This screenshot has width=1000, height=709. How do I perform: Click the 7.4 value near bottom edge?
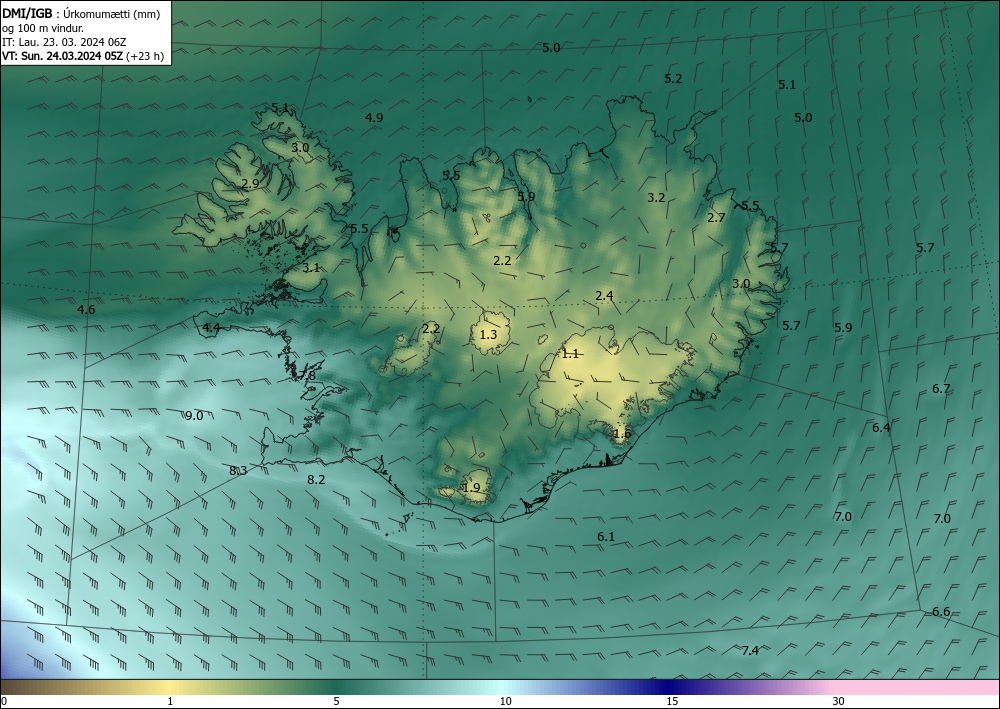coord(750,650)
